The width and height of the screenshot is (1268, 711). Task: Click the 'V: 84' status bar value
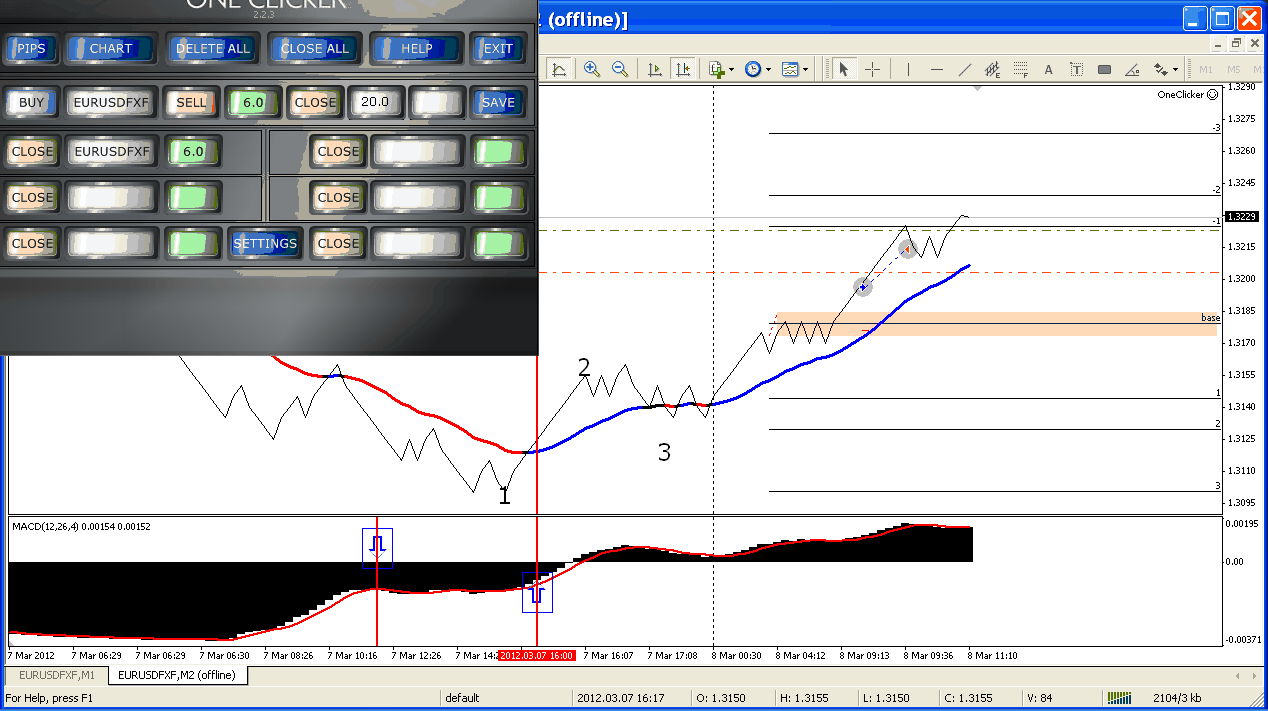point(1040,698)
